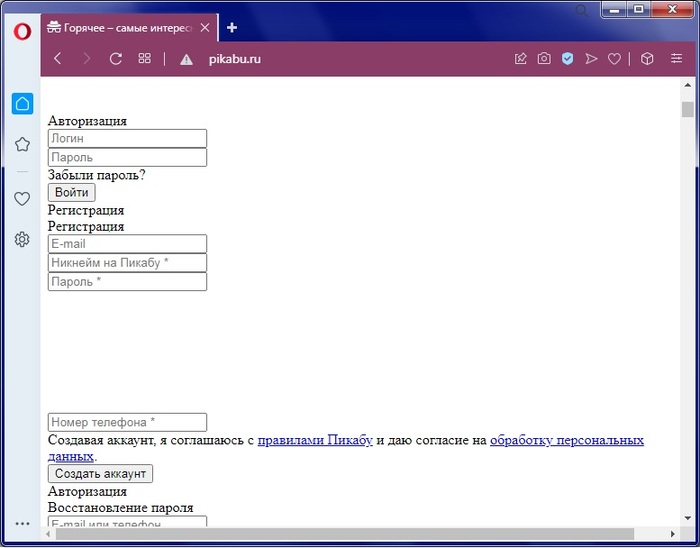The image size is (700, 548).
Task: Click the top Авторизация heading
Action: tap(87, 121)
